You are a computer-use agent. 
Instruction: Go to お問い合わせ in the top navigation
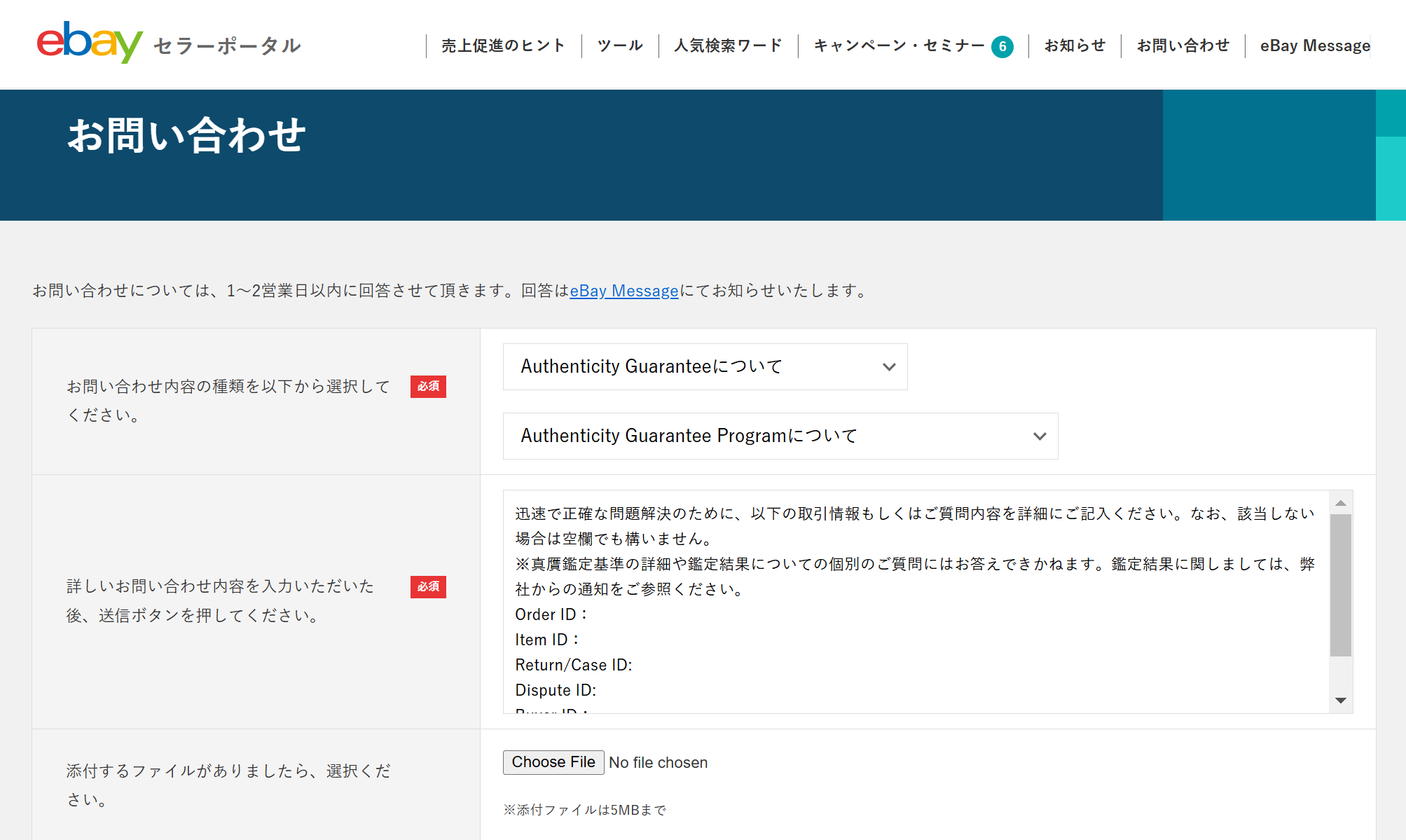coord(1183,46)
